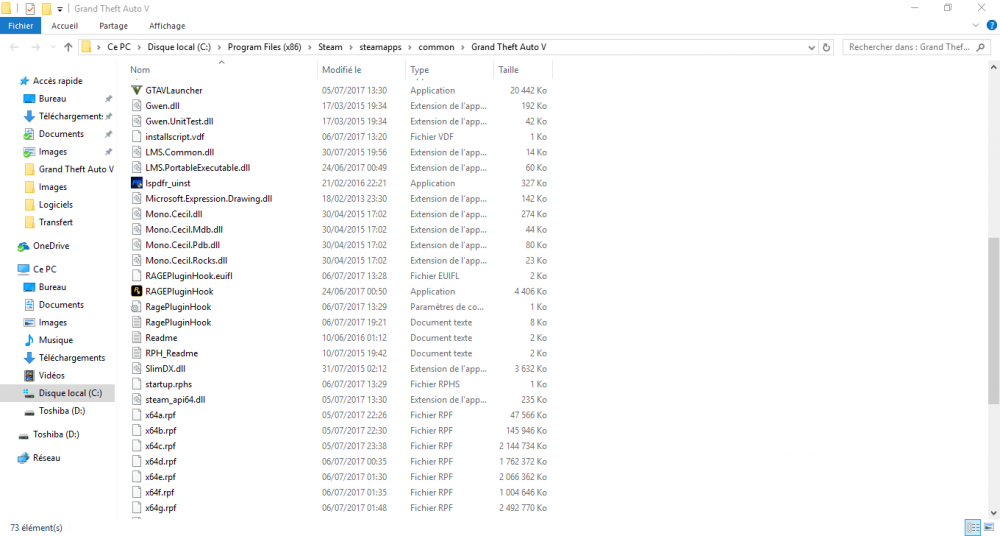The image size is (1000, 536).
Task: Switch to the Partage ribbon tab
Action: 114,26
